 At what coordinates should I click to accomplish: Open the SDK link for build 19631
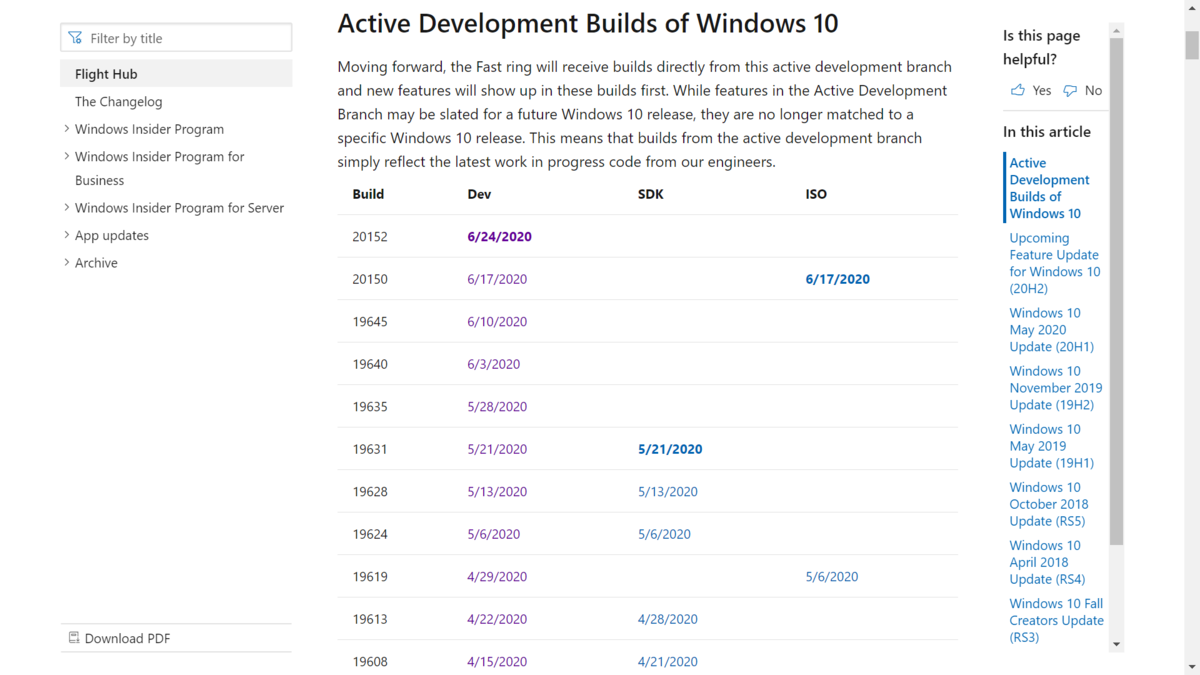coord(670,448)
